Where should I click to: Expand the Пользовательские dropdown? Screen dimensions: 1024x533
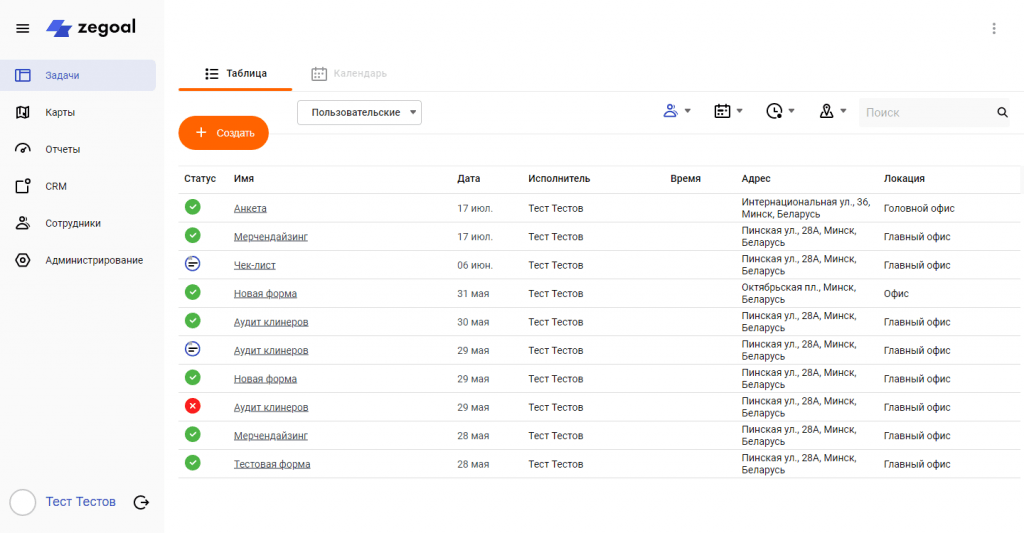coord(359,113)
